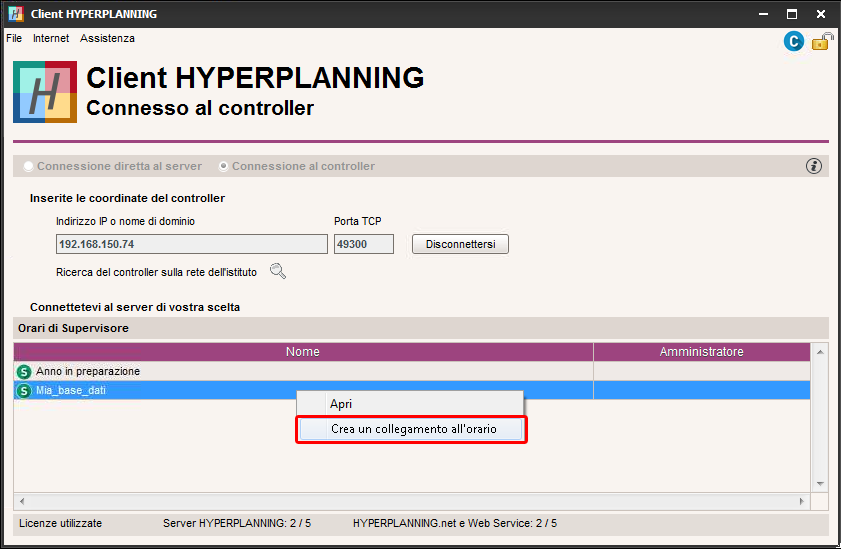Image resolution: width=841 pixels, height=549 pixels.
Task: Click Server HYPERPLANNING: 2 / 5 status text
Action: (237, 523)
